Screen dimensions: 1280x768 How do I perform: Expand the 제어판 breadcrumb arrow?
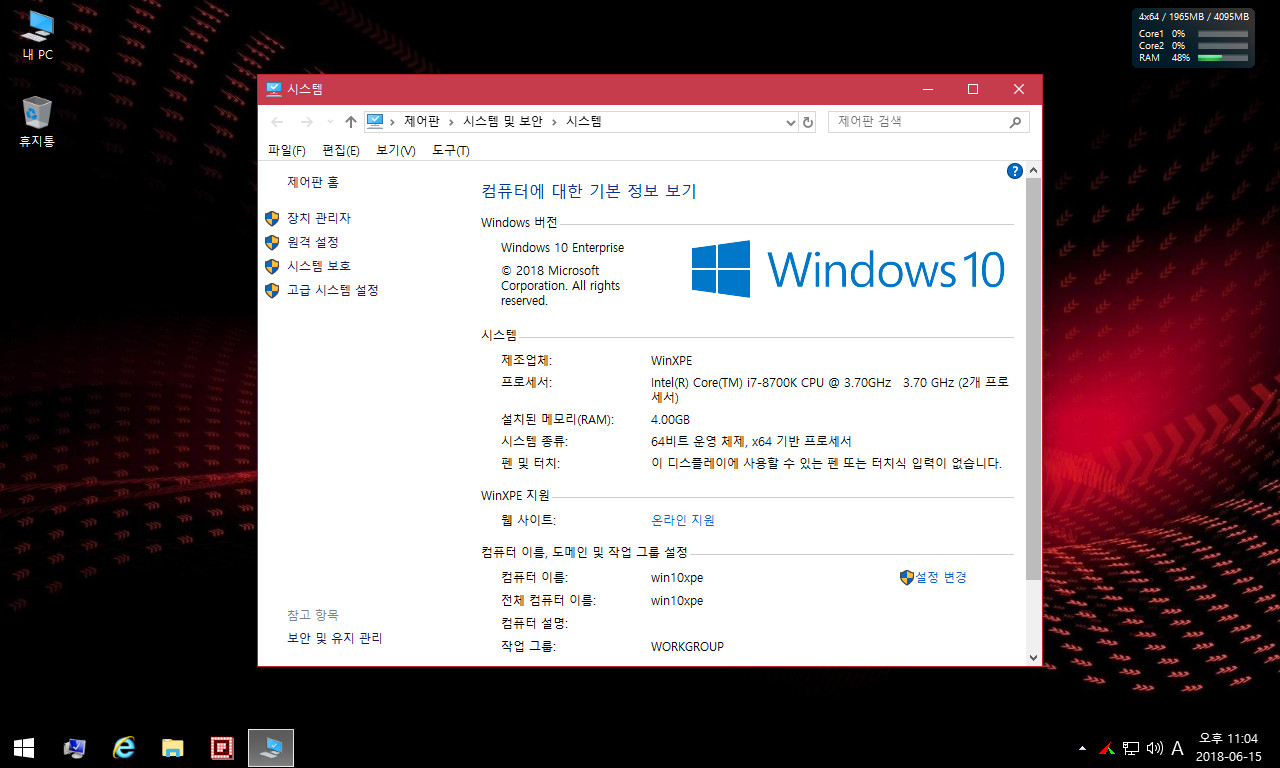coord(451,122)
